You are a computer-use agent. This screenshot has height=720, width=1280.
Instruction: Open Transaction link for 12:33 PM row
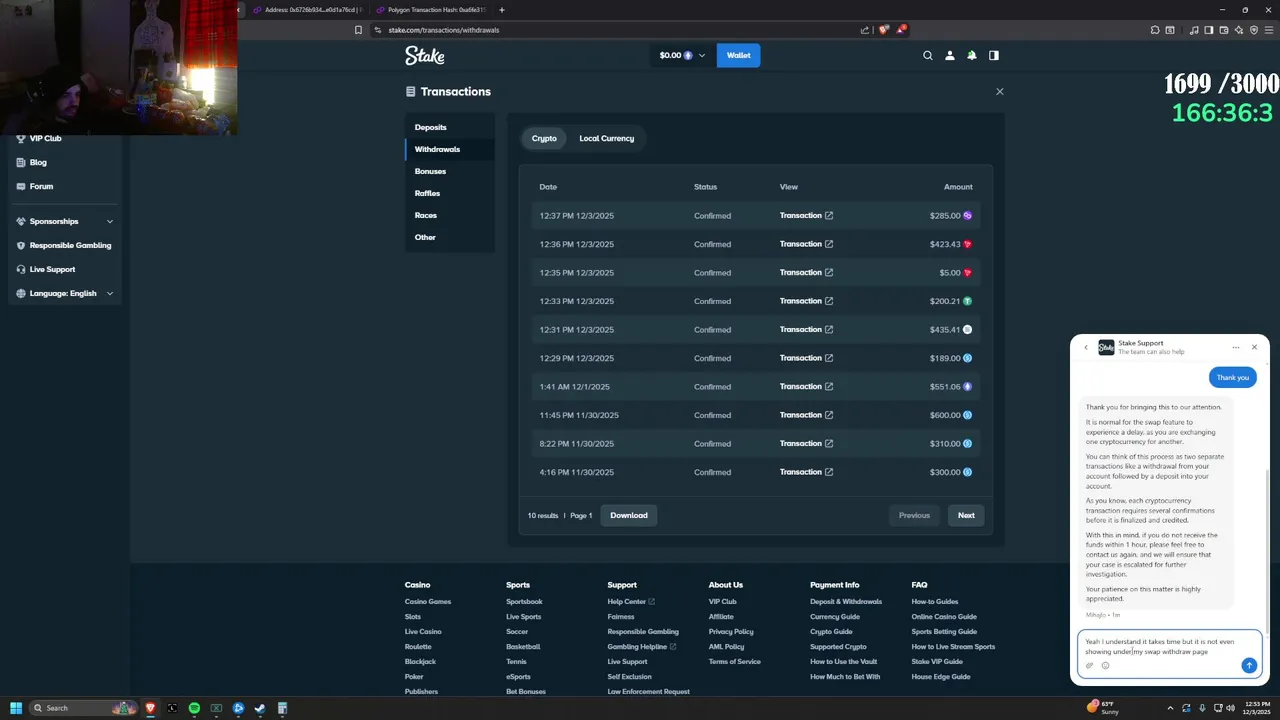click(806, 301)
